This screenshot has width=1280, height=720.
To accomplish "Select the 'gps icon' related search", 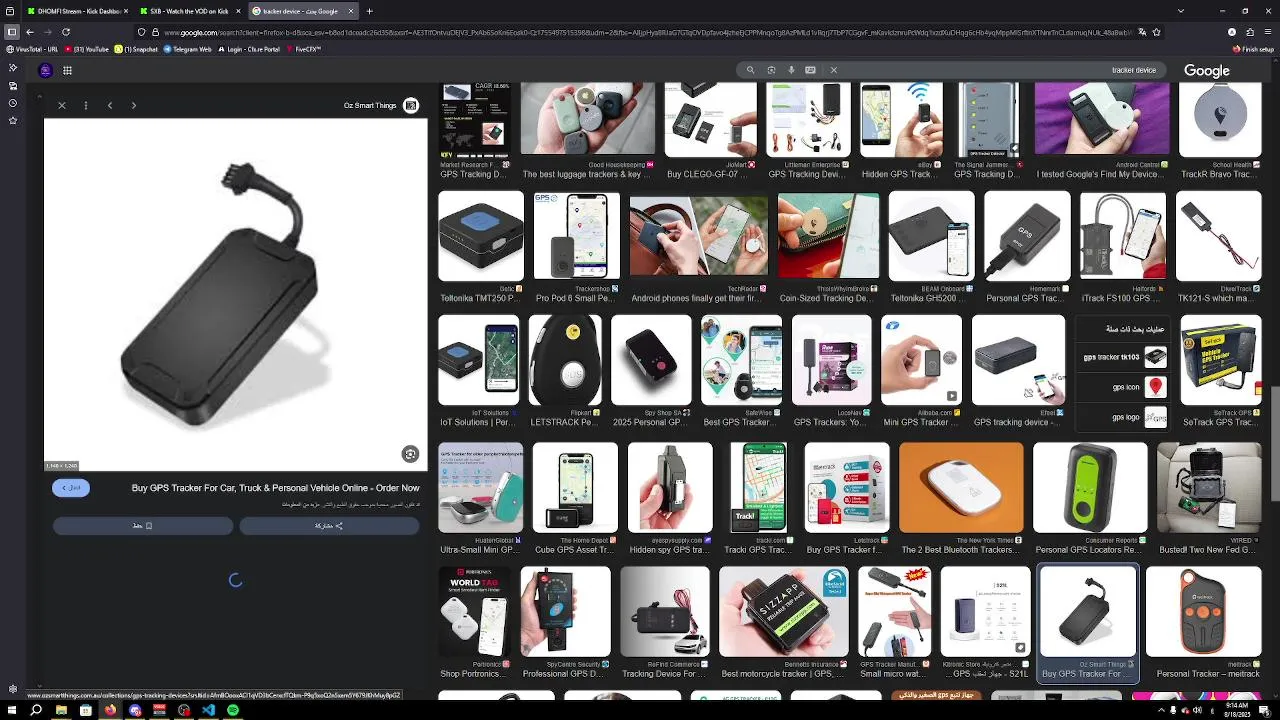I will (1124, 387).
